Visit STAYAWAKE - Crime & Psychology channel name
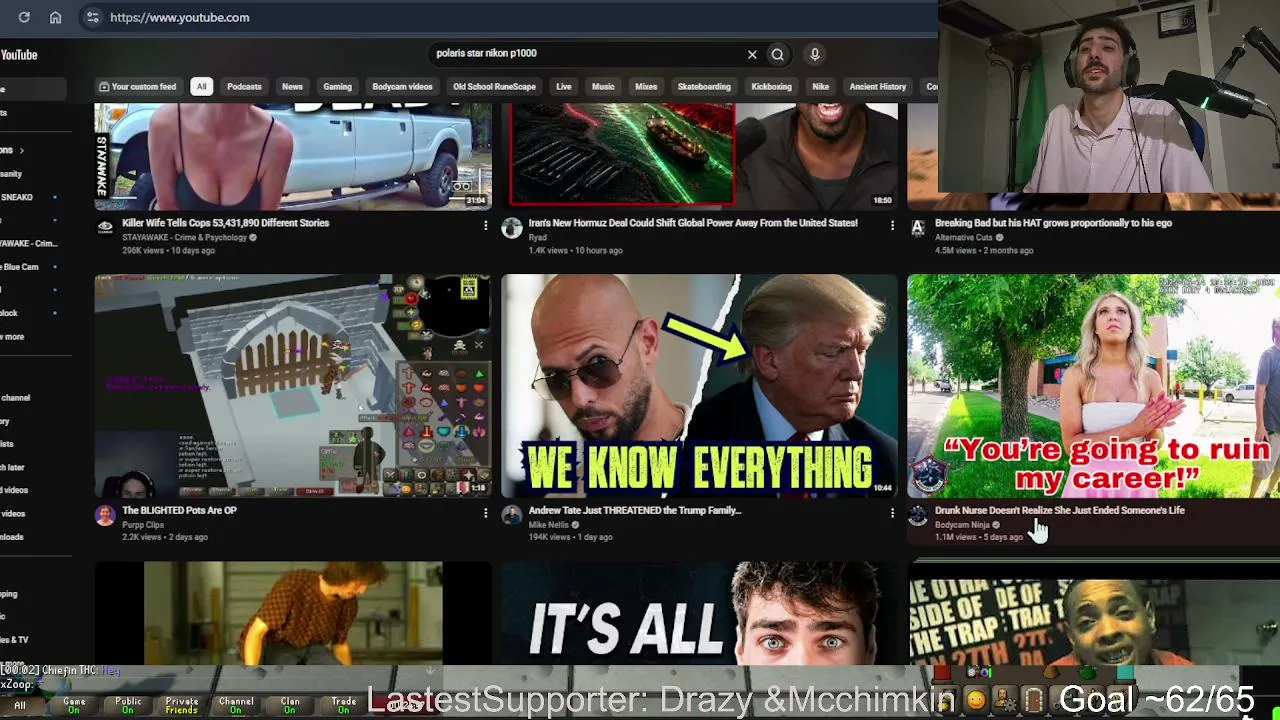1280x720 pixels. [184, 238]
